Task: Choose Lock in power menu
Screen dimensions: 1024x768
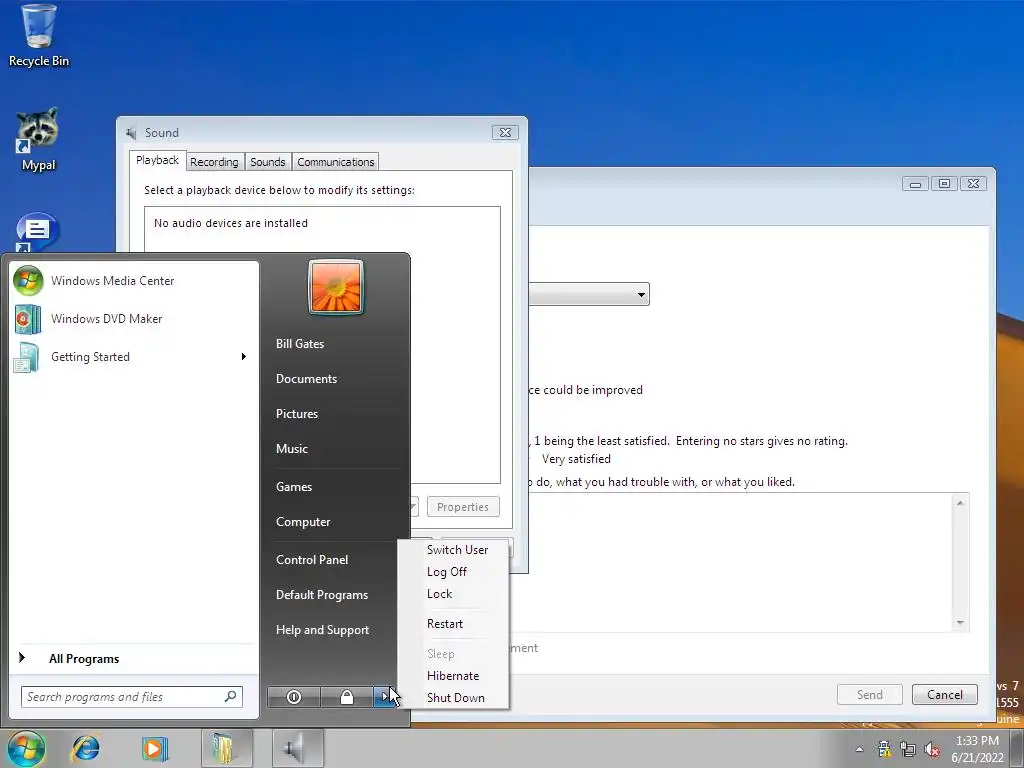Action: coord(440,594)
